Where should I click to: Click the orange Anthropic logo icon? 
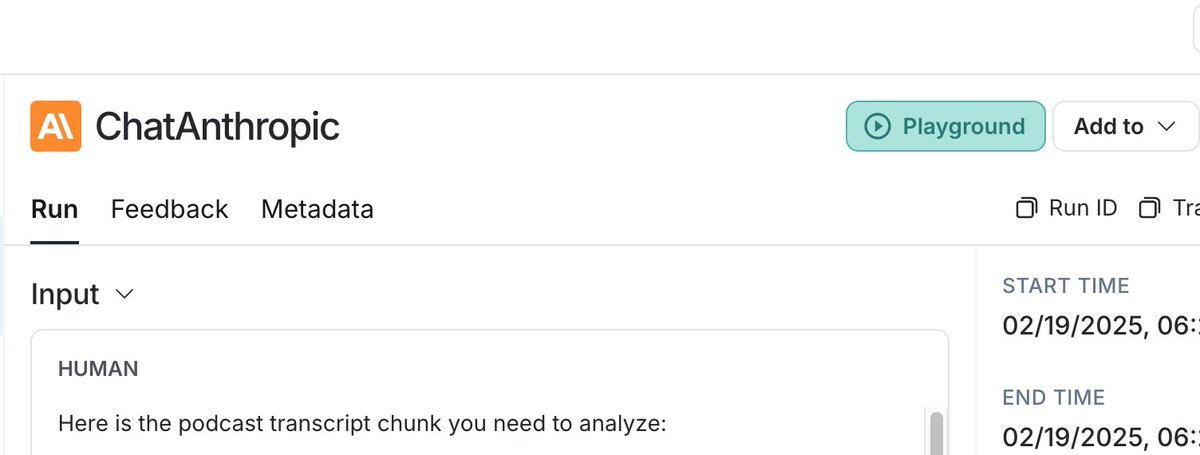(x=55, y=126)
